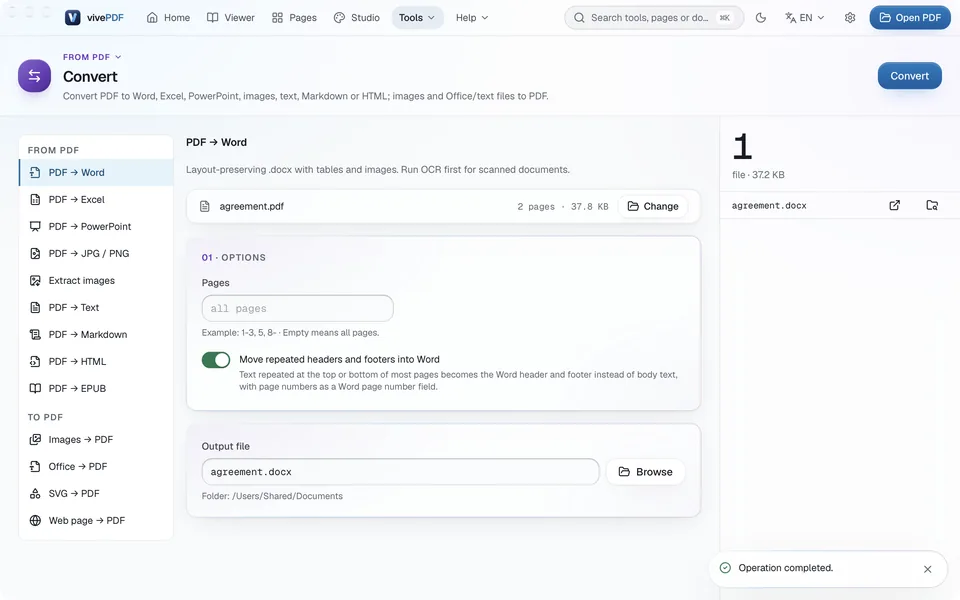Click the Folder /Users/Shared/Documents text

[x=272, y=497]
